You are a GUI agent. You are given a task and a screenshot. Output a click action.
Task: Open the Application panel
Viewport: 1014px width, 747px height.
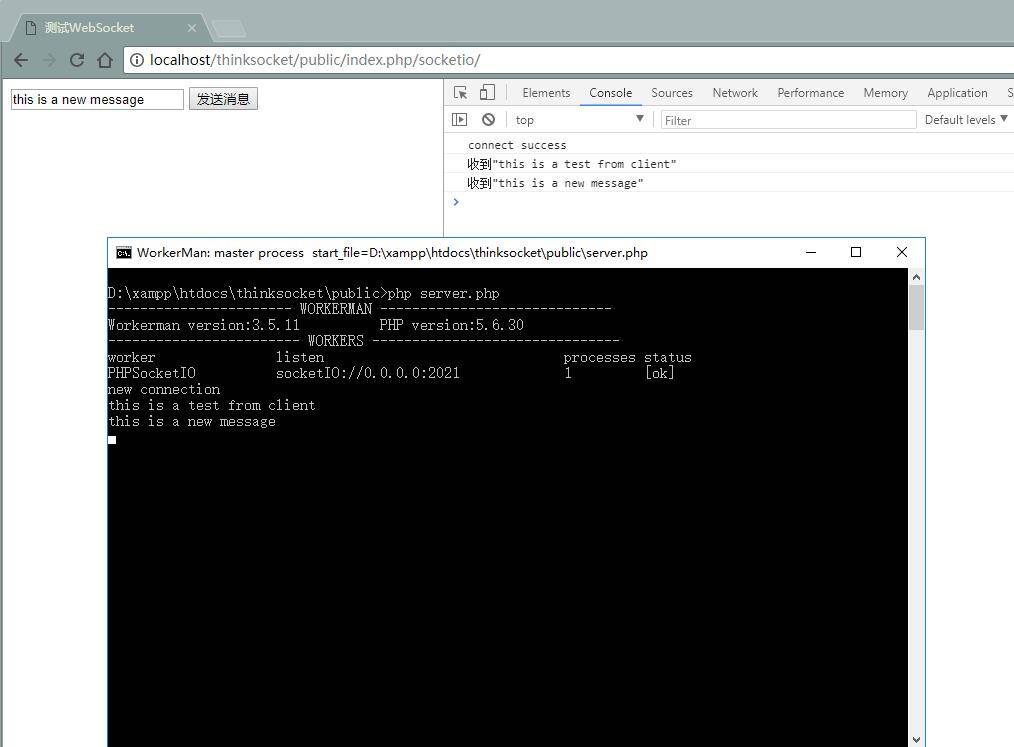tap(957, 93)
